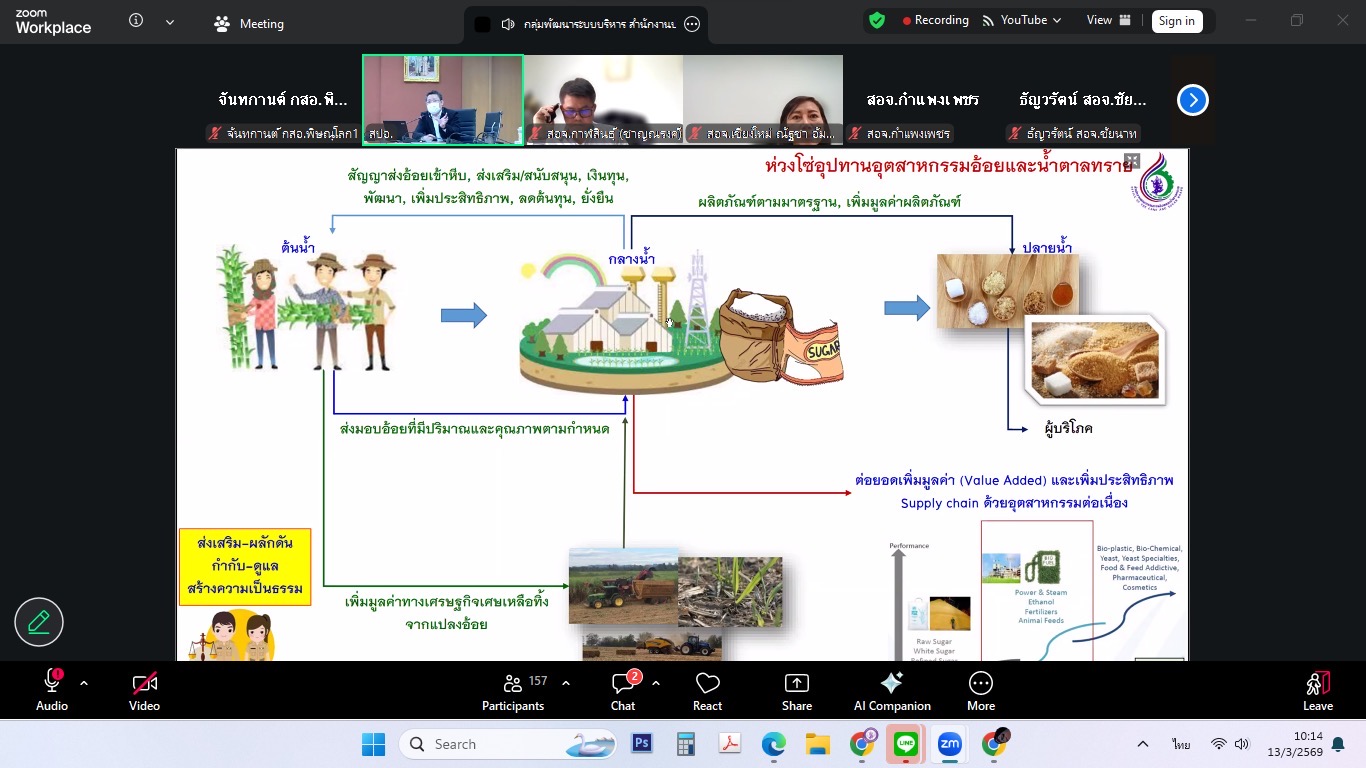Change layout with the View button
Viewport: 1366px width, 768px height.
[x=1109, y=20]
